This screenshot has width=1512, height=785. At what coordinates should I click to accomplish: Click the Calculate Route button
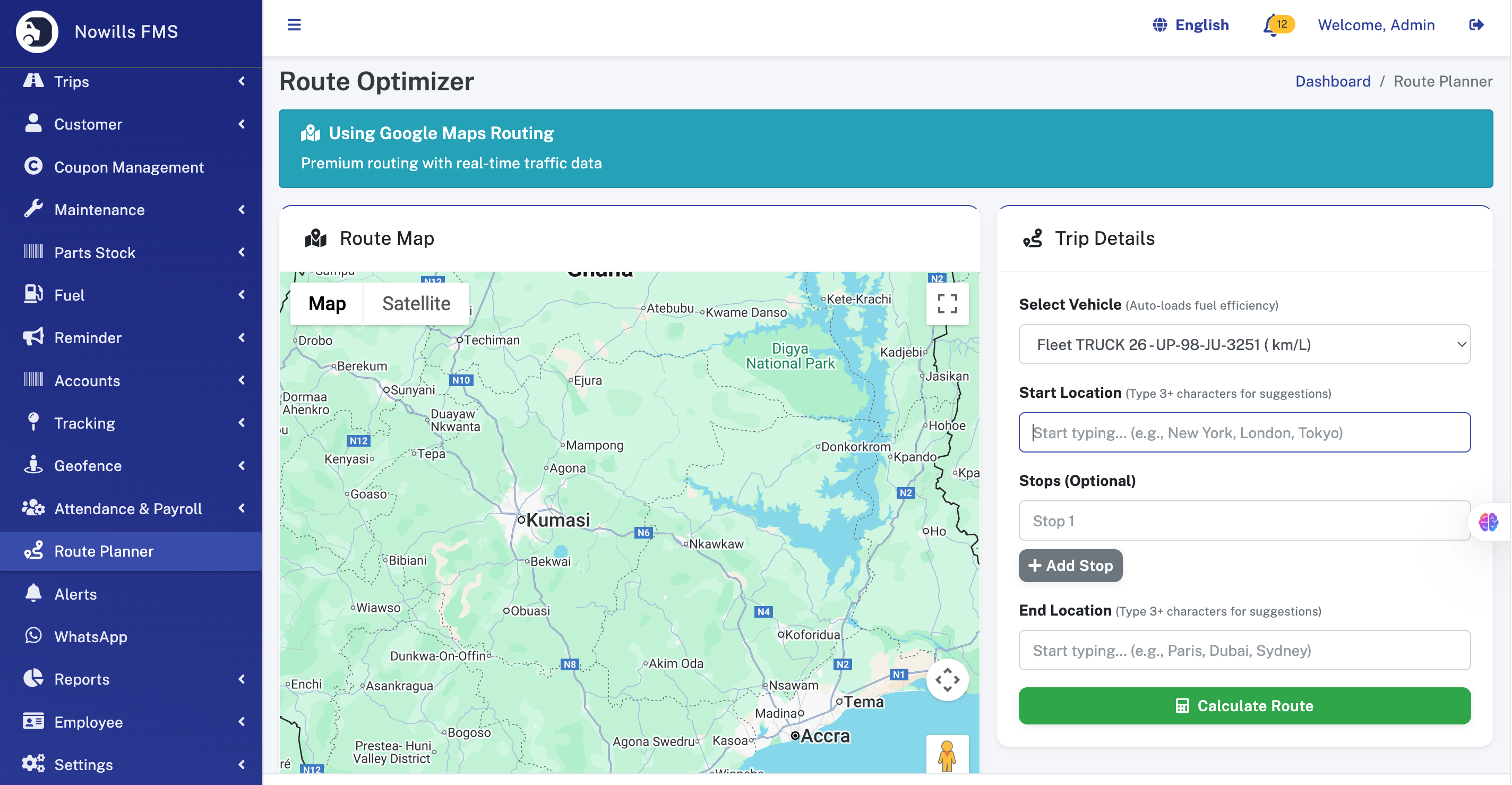pyautogui.click(x=1244, y=706)
